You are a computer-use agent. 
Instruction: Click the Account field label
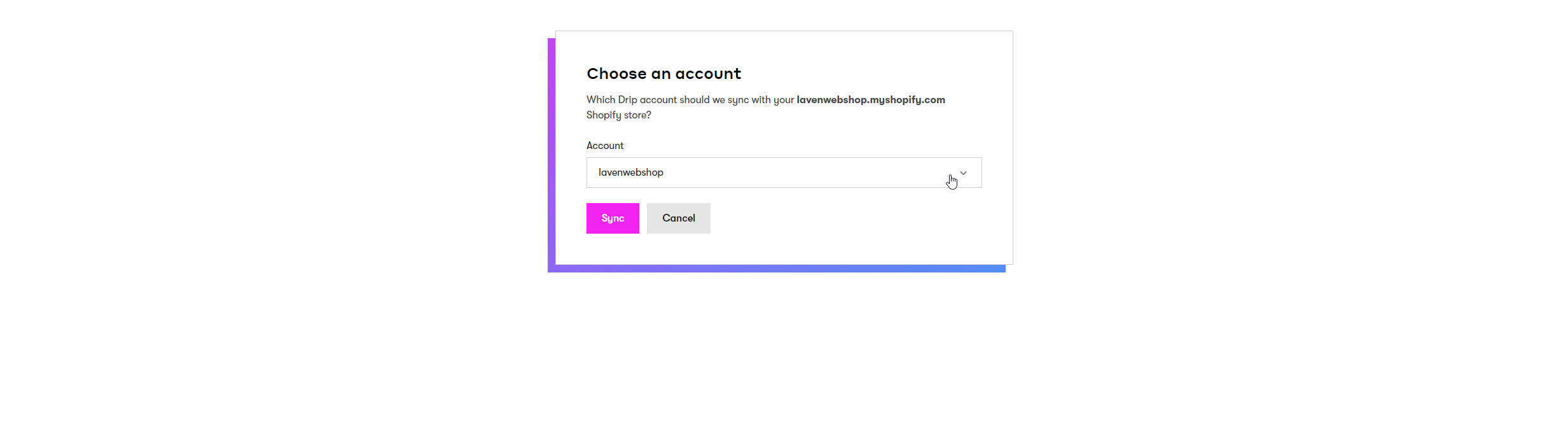[x=604, y=146]
